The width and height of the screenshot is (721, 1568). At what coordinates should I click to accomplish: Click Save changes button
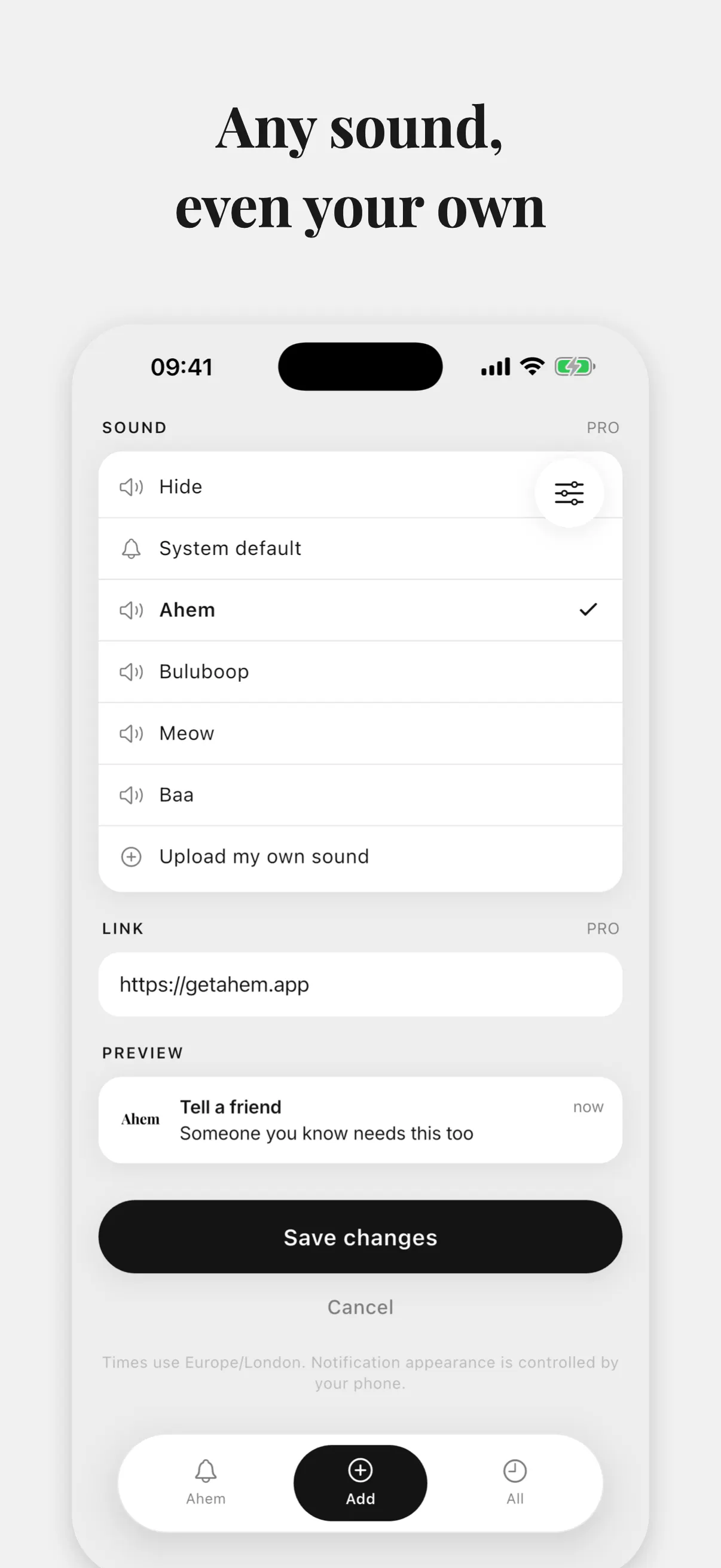coord(360,1237)
